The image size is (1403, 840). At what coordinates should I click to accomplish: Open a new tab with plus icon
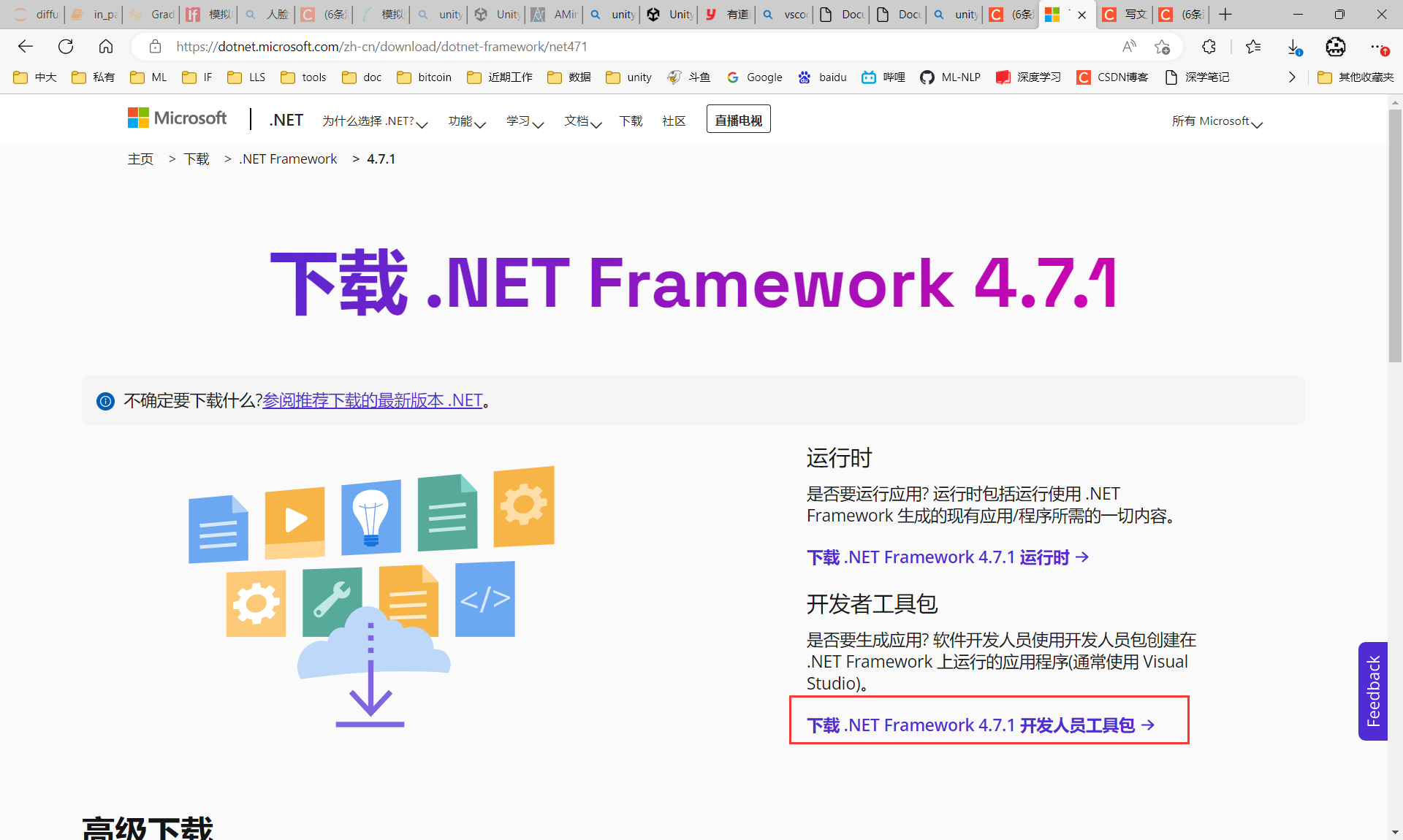[1225, 14]
